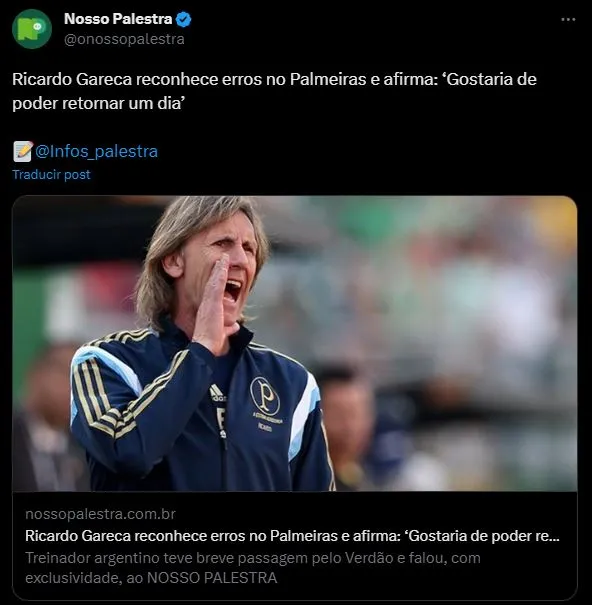Image resolution: width=592 pixels, height=605 pixels.
Task: Click the card description about Treinador argentino
Action: click(x=253, y=568)
